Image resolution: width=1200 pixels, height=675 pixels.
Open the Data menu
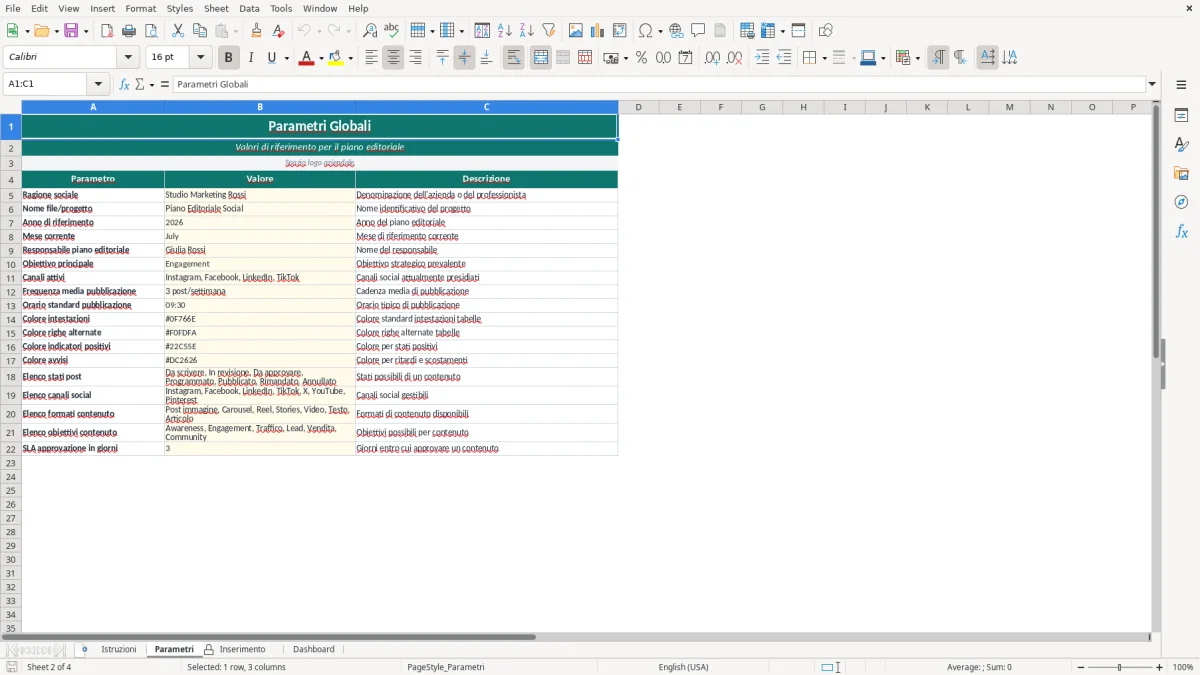pyautogui.click(x=249, y=8)
